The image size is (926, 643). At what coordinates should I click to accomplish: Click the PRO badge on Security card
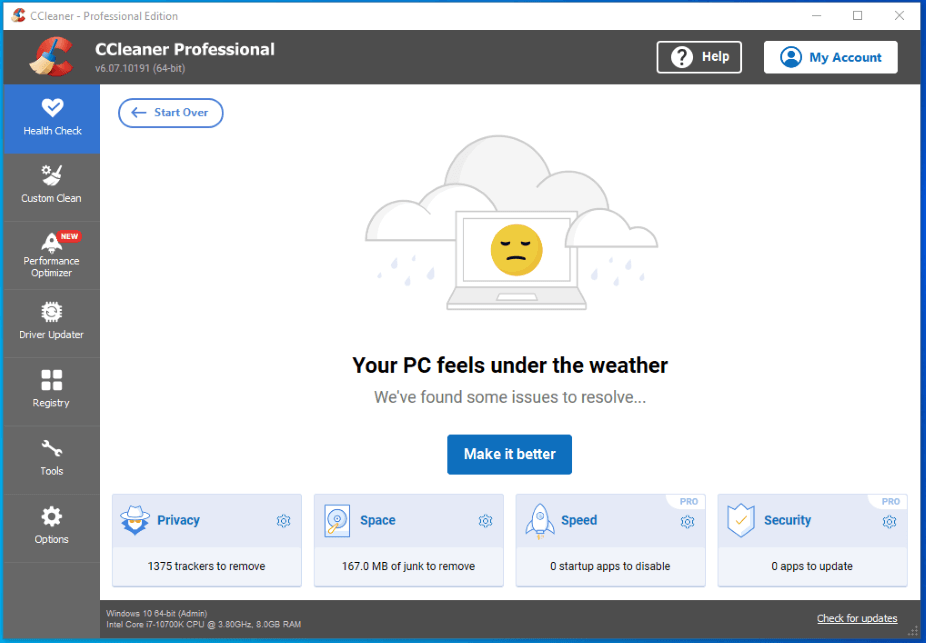pos(891,501)
